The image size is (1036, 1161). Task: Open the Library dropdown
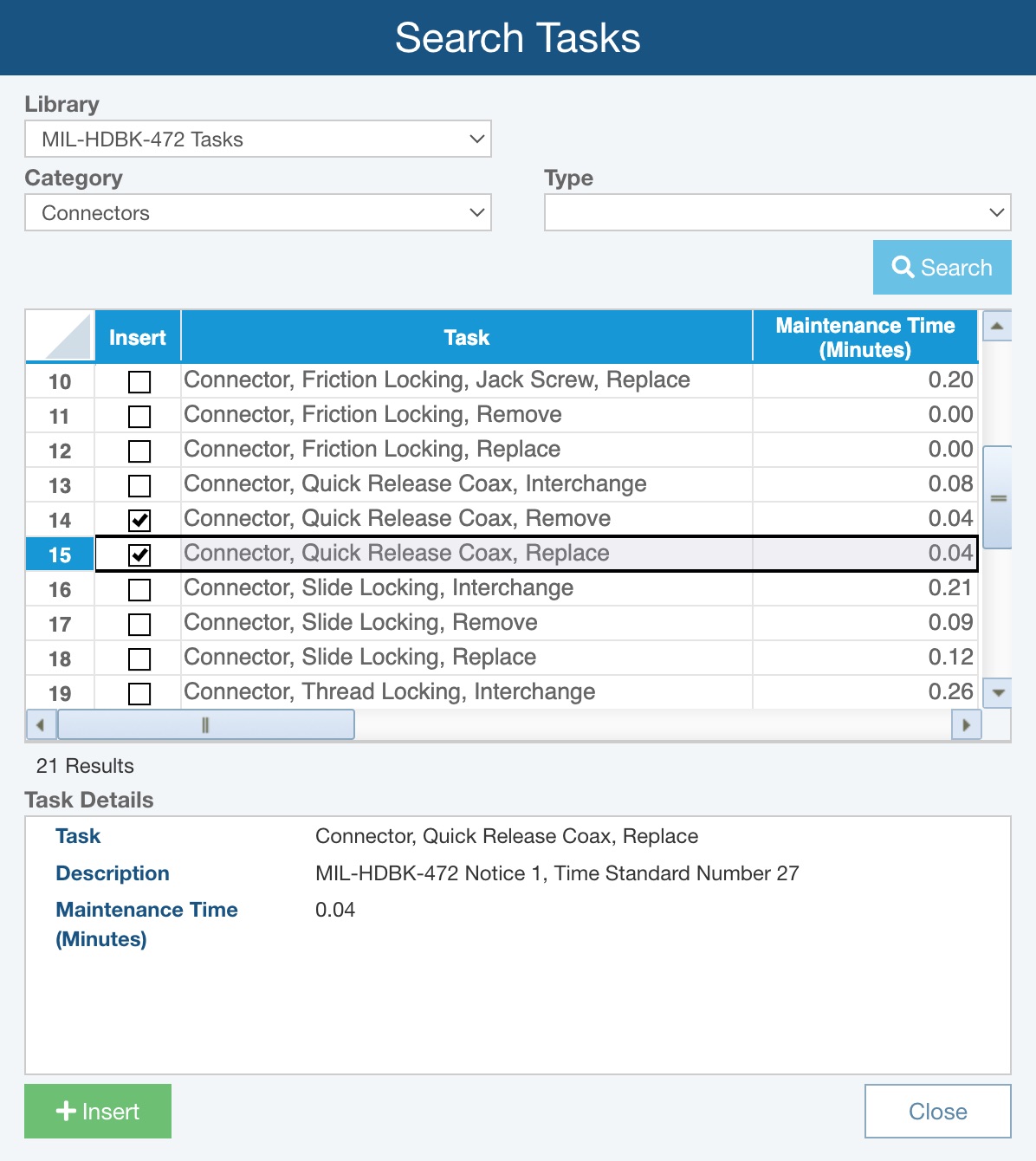257,139
